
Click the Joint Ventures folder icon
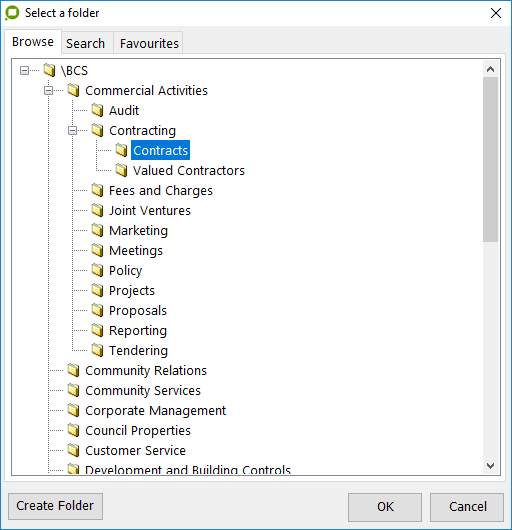pyautogui.click(x=97, y=210)
